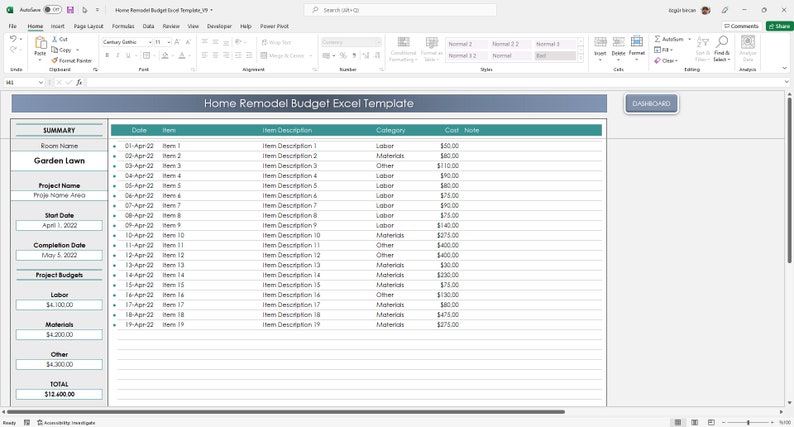Click the Analyze Data icon

pyautogui.click(x=748, y=42)
